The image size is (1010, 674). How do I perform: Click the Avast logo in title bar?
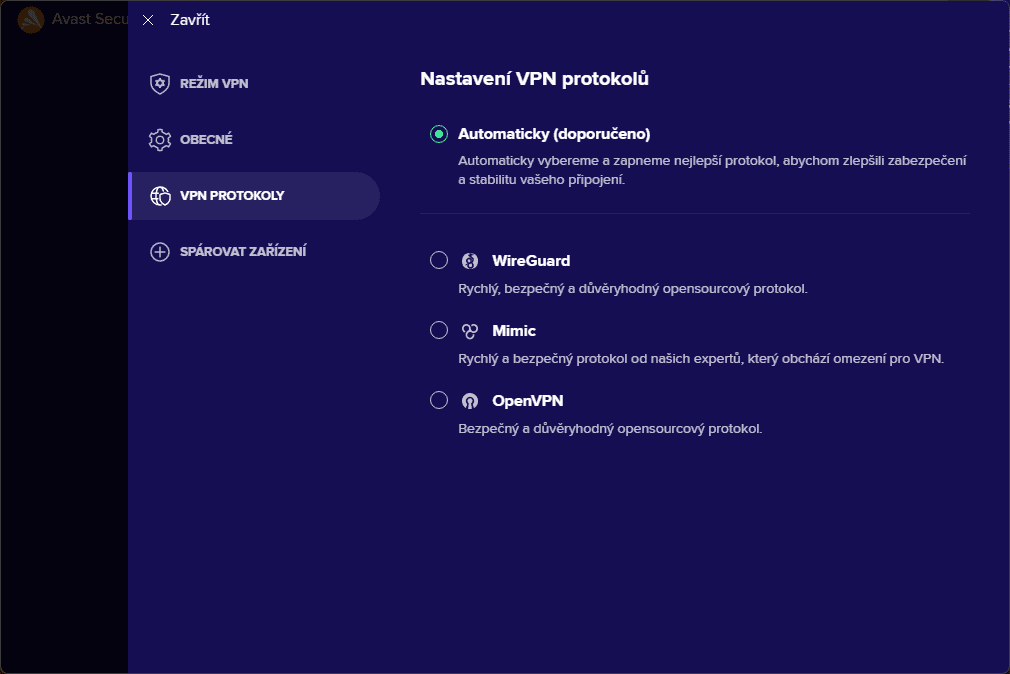pyautogui.click(x=31, y=20)
